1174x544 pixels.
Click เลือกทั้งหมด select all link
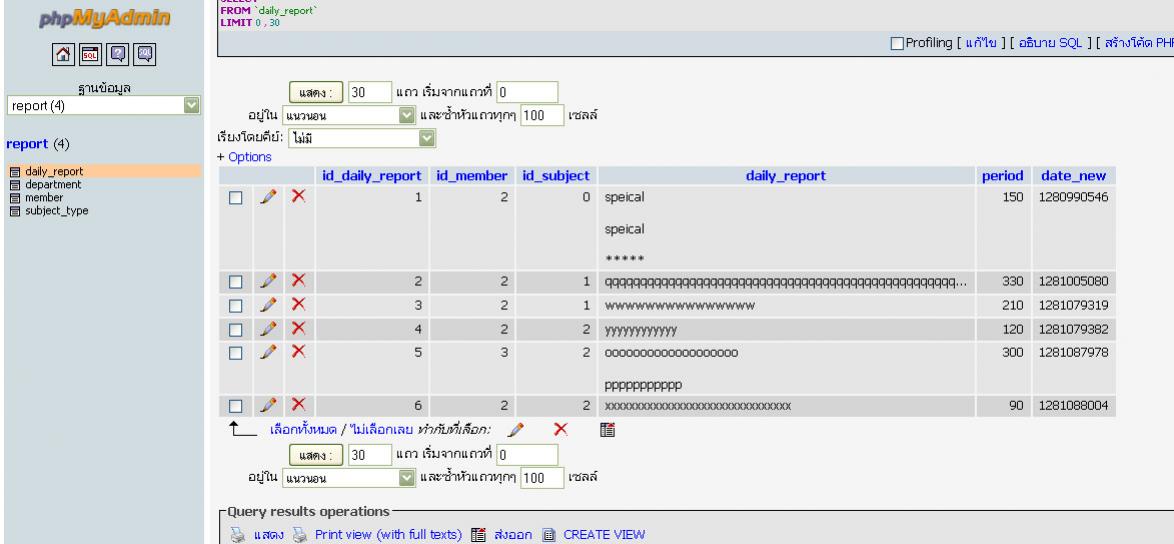click(303, 430)
